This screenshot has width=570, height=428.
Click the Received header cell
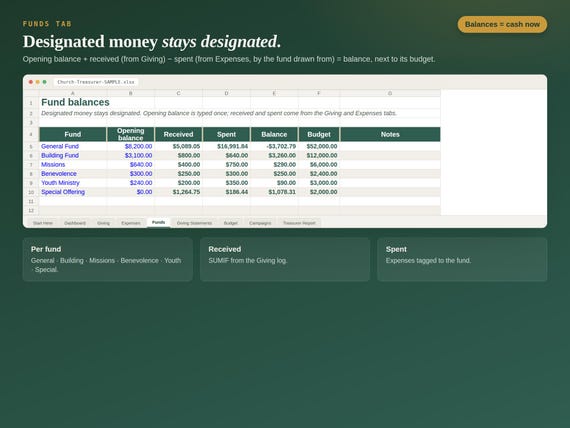[x=178, y=134]
